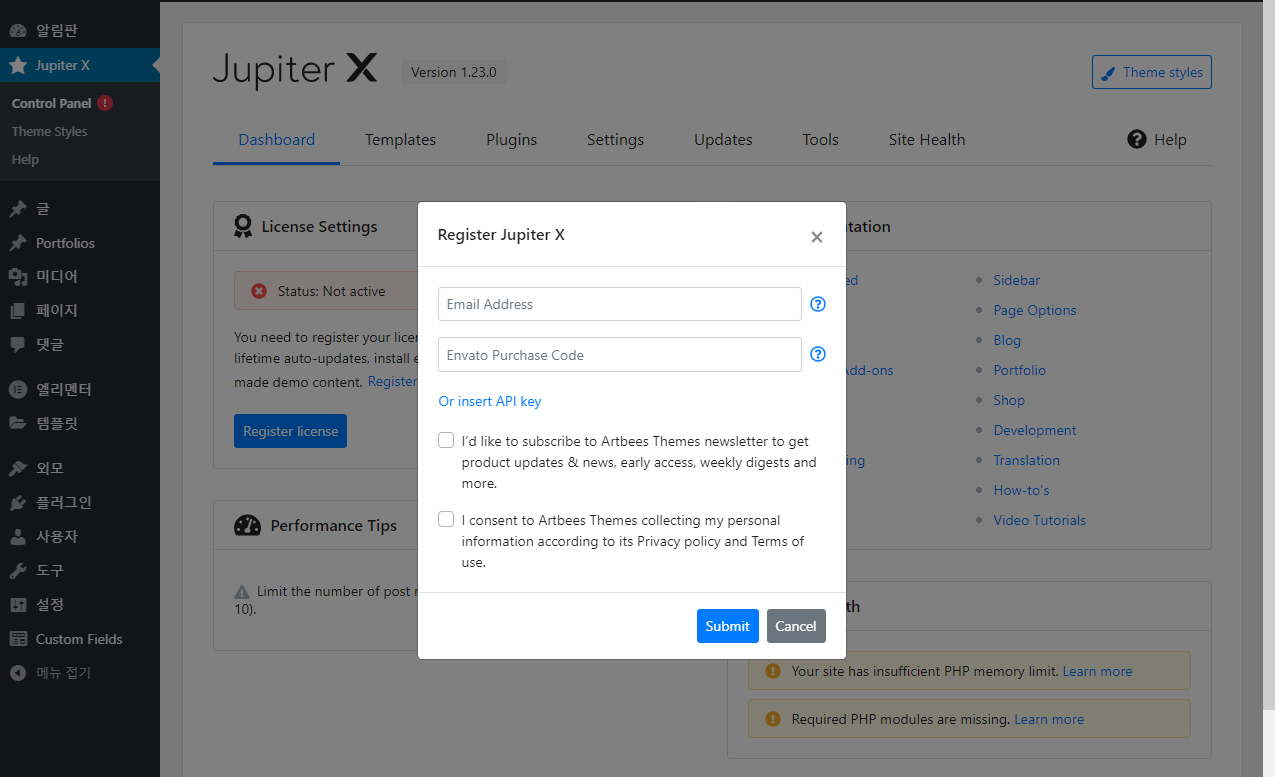Click the Version 1.23.0 badge
The image size is (1275, 777).
pyautogui.click(x=454, y=72)
